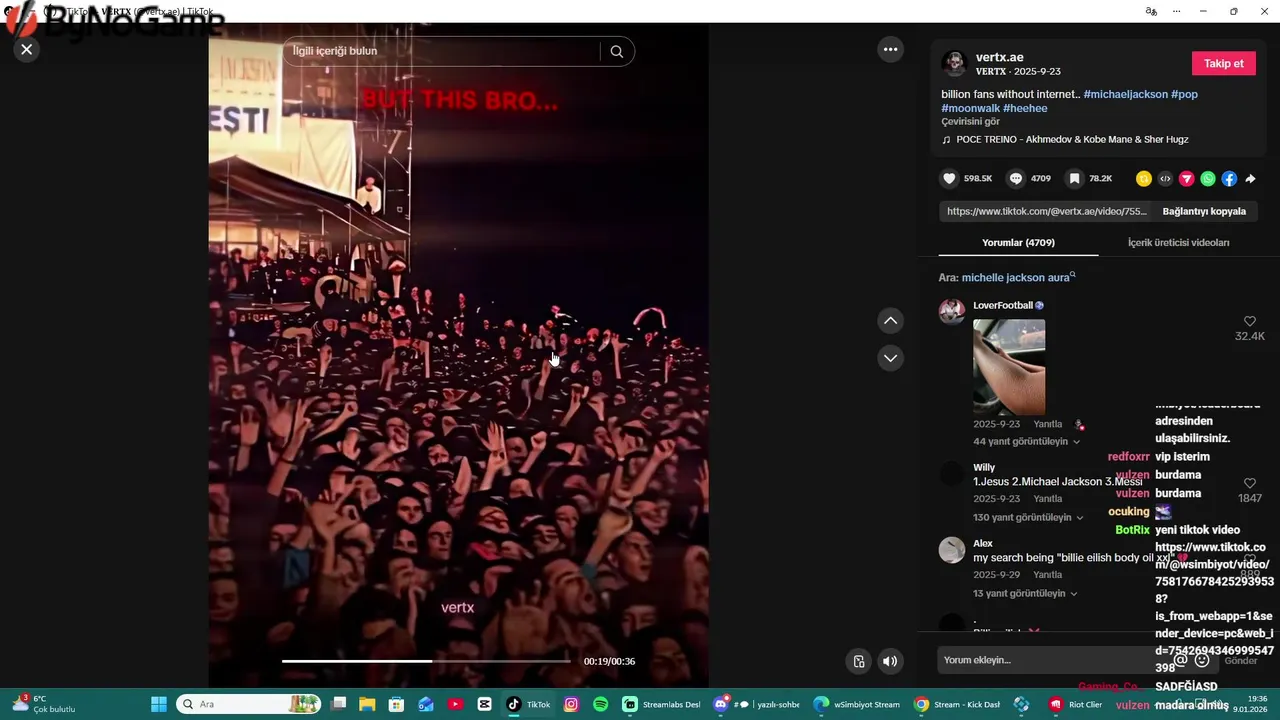This screenshot has height=720, width=1280.
Task: Open Spotify from the taskbar
Action: [600, 704]
